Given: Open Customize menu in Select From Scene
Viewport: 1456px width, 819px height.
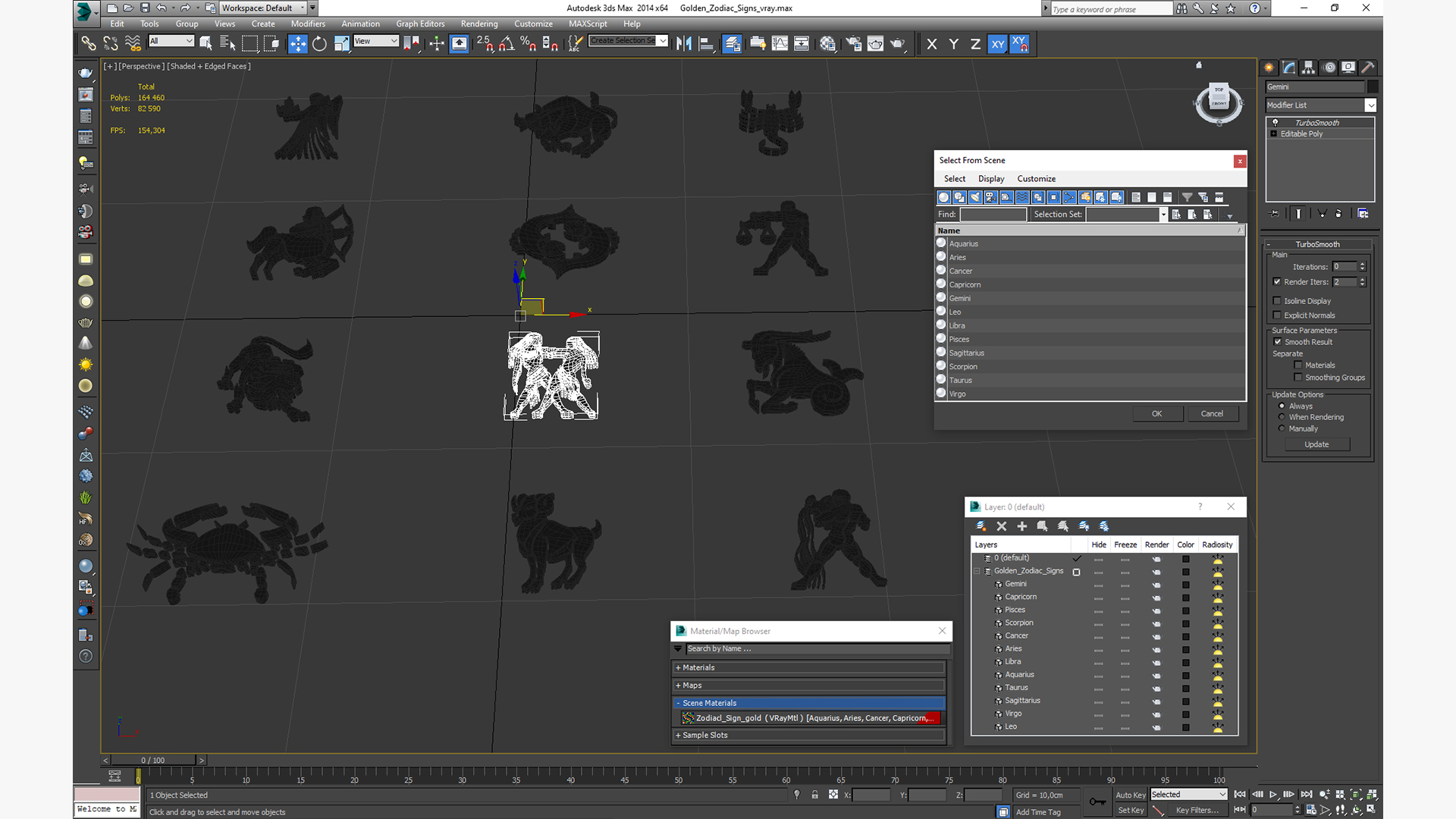Looking at the screenshot, I should [1036, 179].
